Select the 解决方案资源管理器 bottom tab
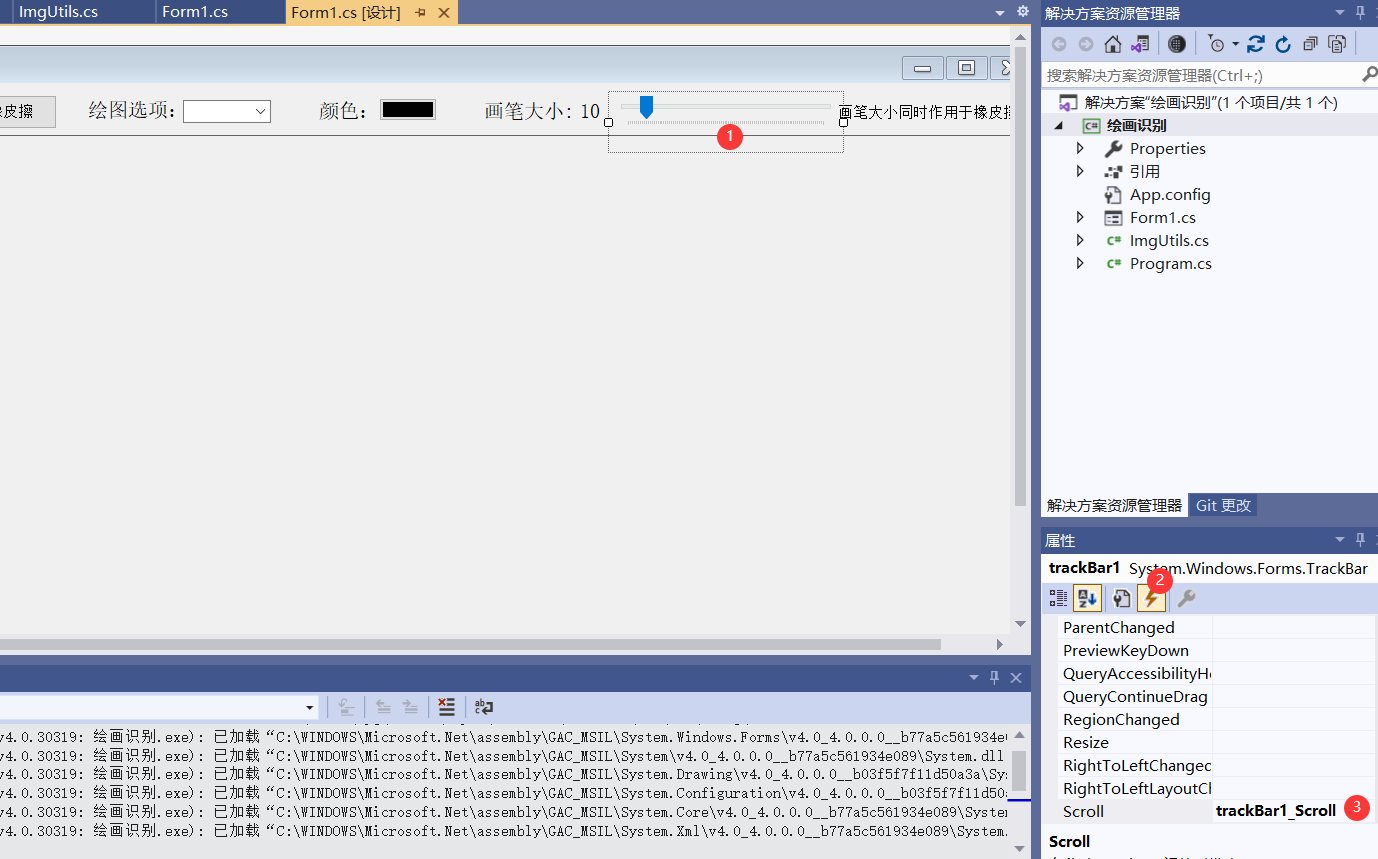 [1114, 505]
